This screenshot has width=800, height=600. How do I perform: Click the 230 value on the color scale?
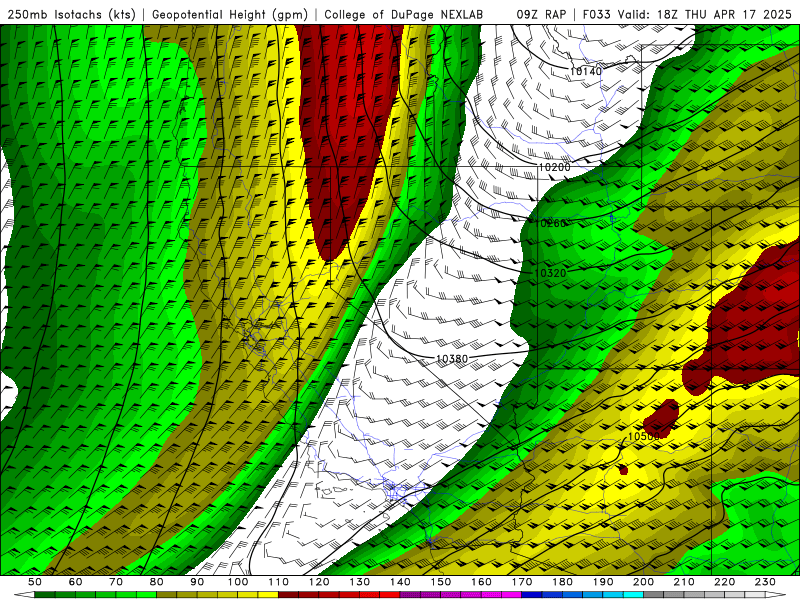(765, 582)
